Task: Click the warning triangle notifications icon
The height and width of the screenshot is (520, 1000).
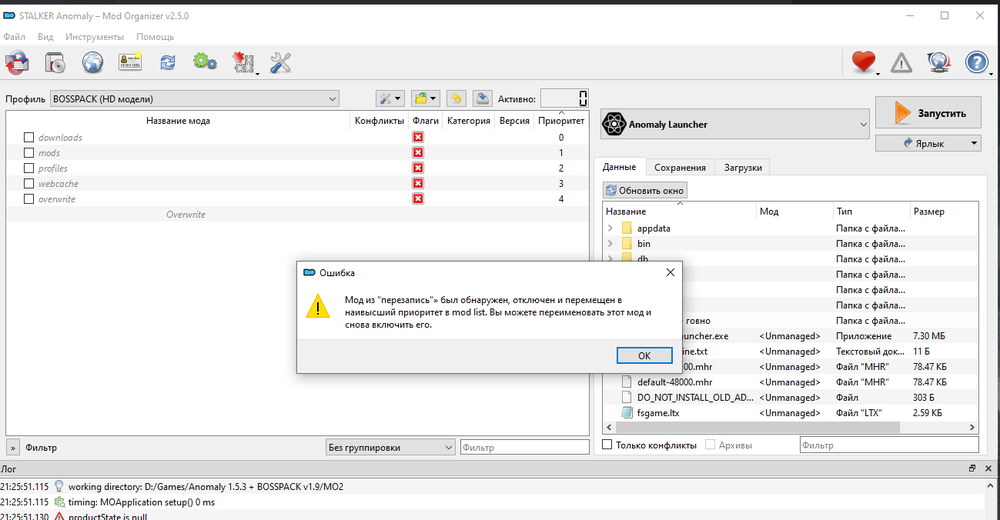Action: point(901,63)
